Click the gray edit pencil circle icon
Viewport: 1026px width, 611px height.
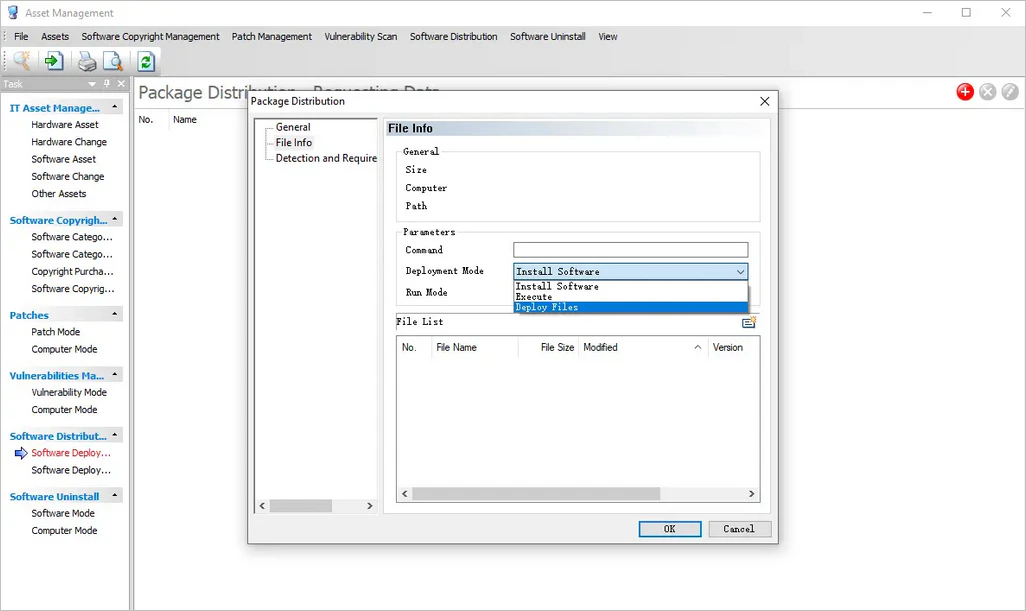coord(1010,92)
